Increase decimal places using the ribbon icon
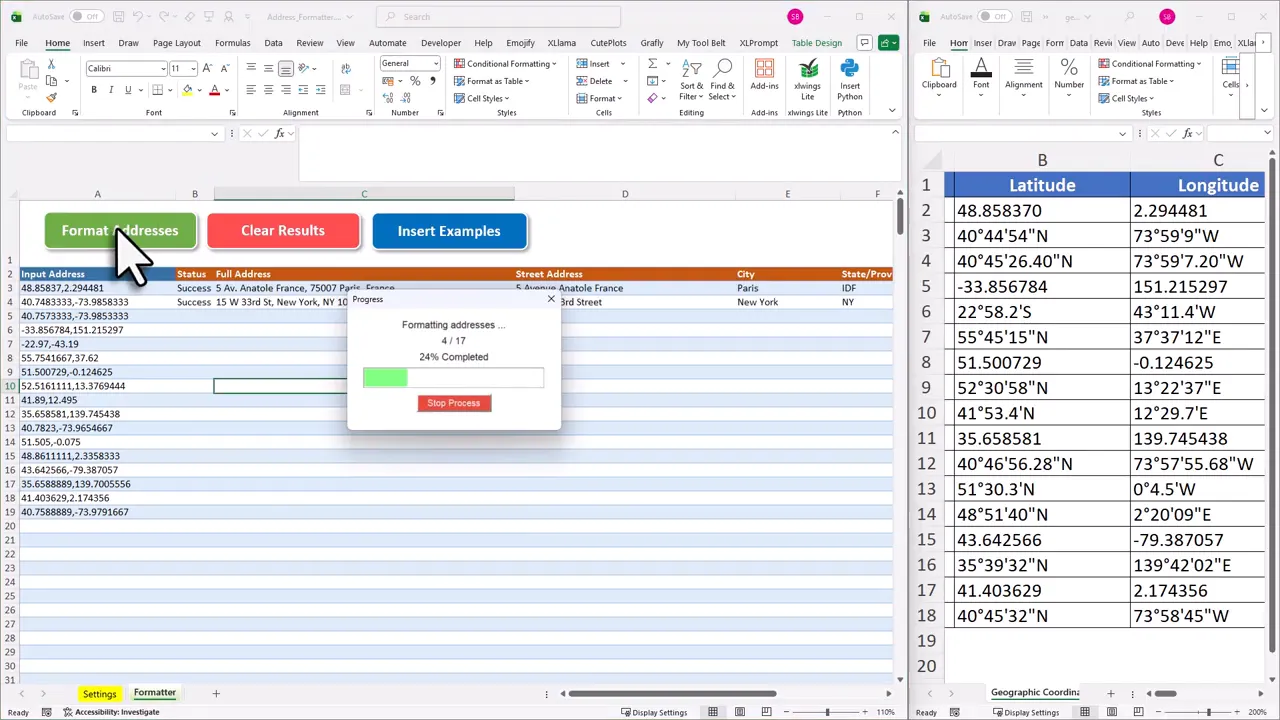 coord(387,97)
